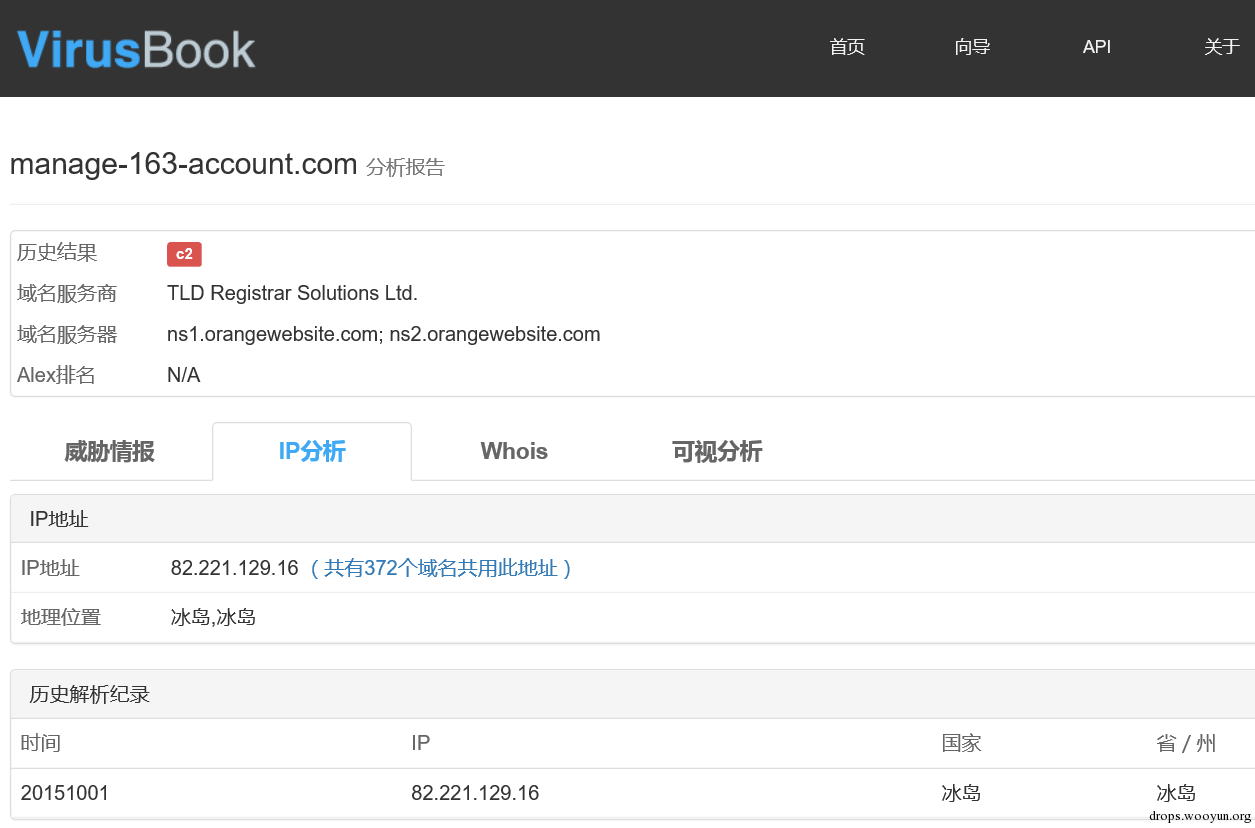Select registrar TLD Registrar Solutions Ltd.
The image size is (1255, 828).
click(x=292, y=294)
